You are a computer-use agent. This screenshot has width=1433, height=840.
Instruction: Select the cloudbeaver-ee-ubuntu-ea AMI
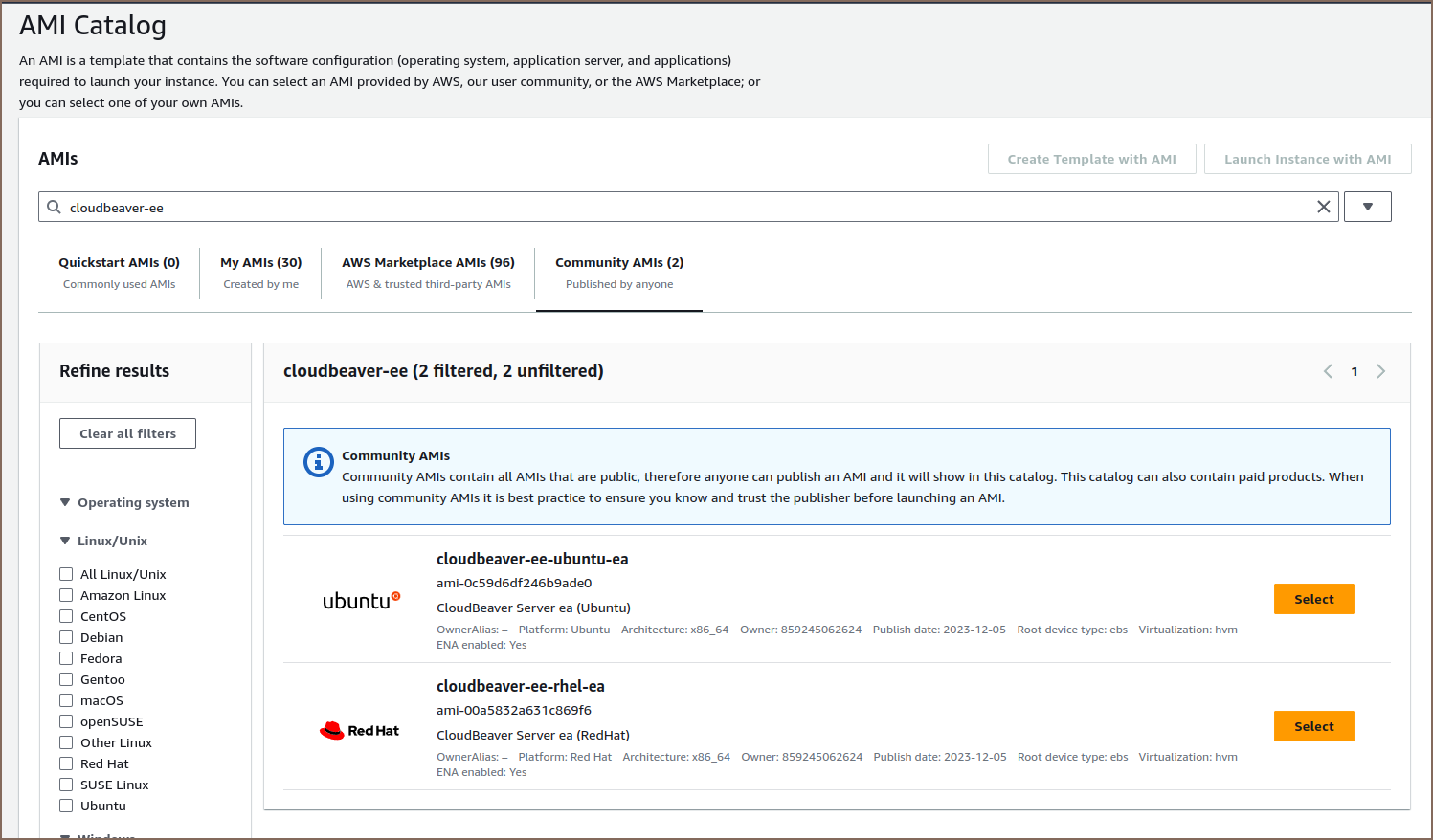pos(1313,599)
